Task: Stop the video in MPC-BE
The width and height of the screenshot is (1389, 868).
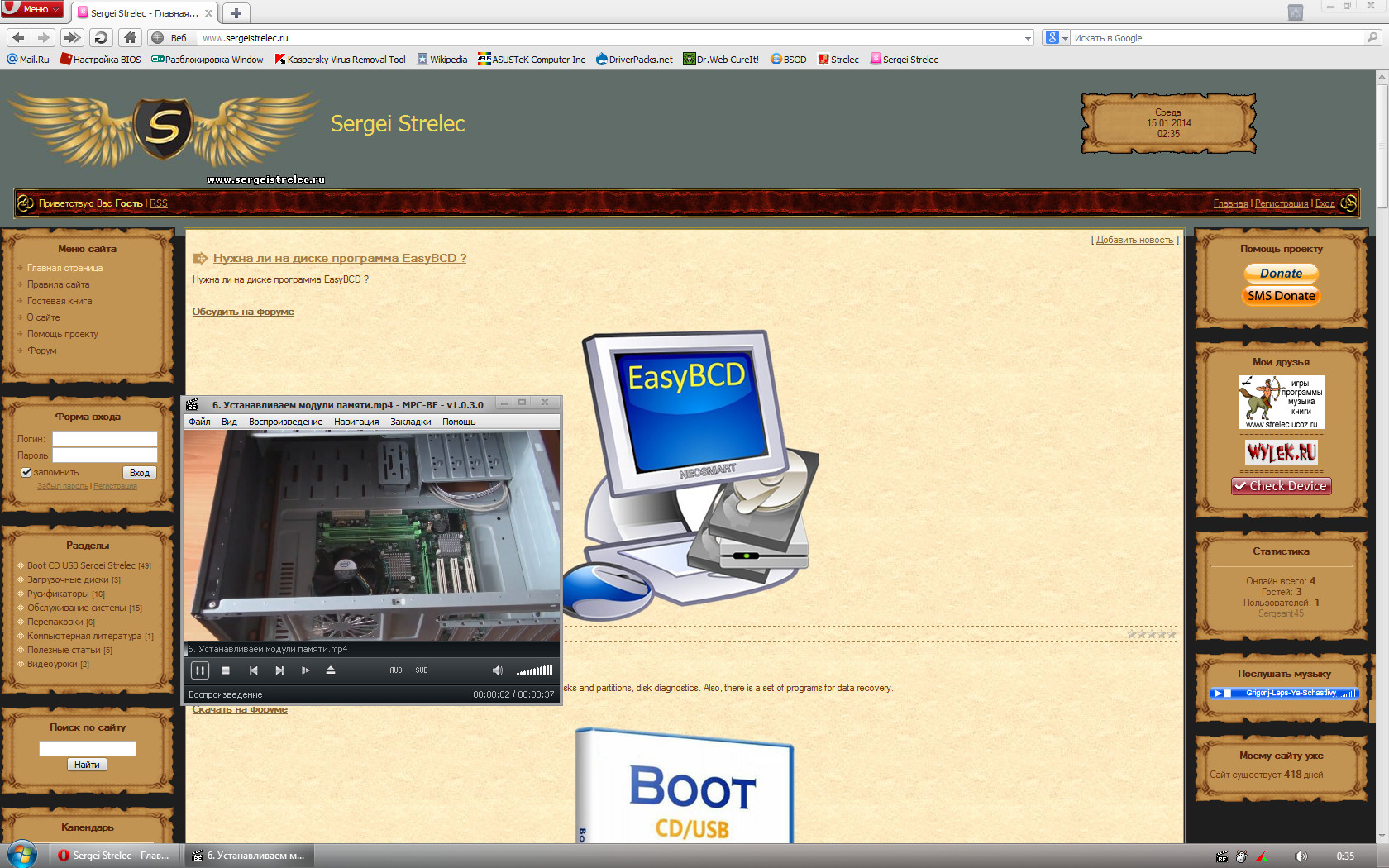Action: (226, 670)
